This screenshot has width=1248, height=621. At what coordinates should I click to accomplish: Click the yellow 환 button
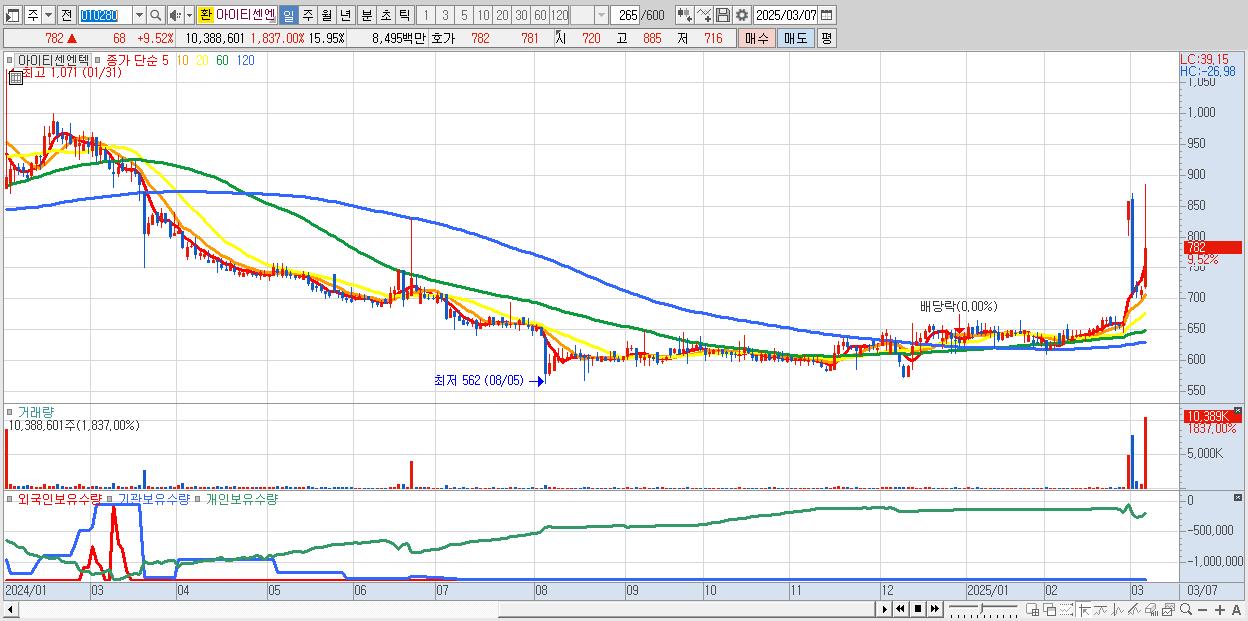[205, 15]
